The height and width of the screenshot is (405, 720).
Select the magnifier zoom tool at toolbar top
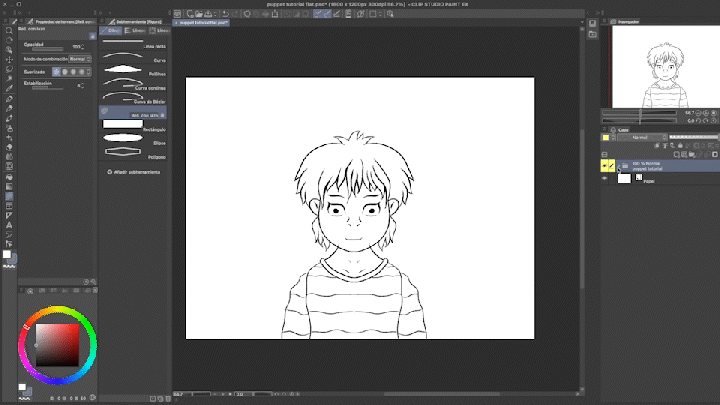pyautogui.click(x=9, y=30)
